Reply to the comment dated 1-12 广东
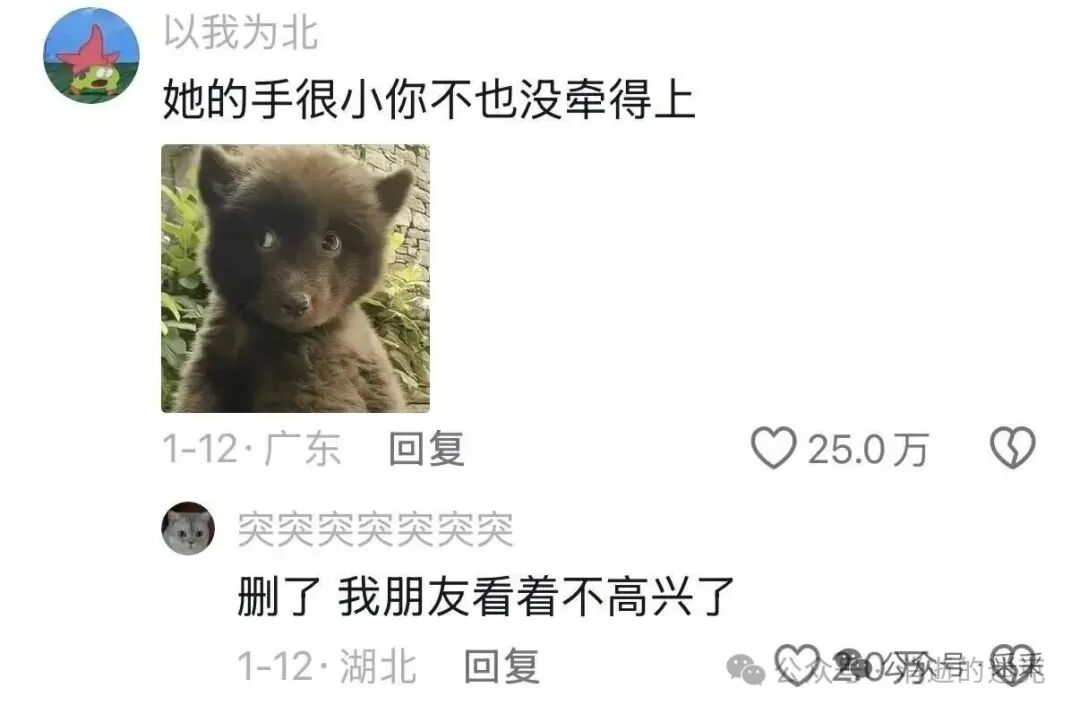 pos(426,449)
